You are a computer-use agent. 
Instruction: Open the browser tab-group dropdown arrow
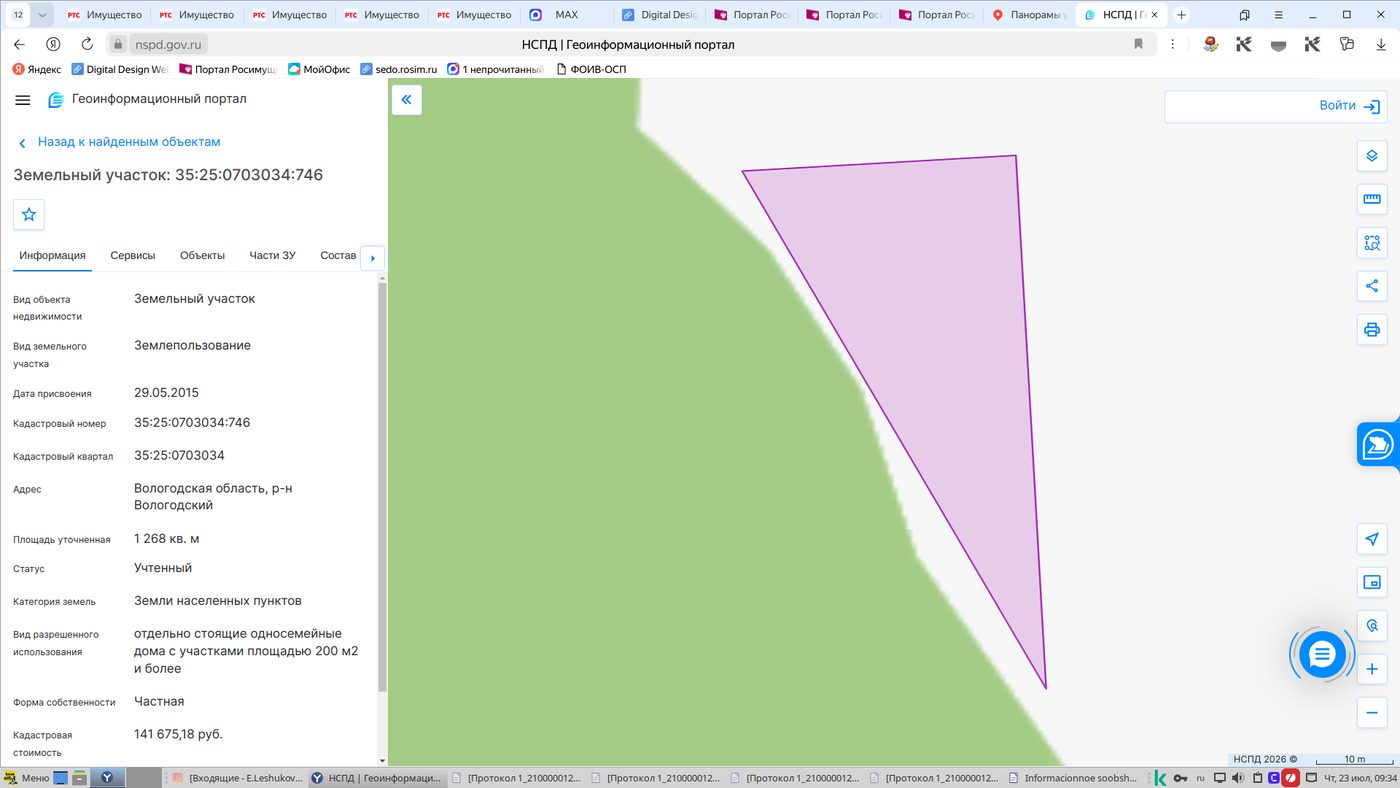[42, 15]
